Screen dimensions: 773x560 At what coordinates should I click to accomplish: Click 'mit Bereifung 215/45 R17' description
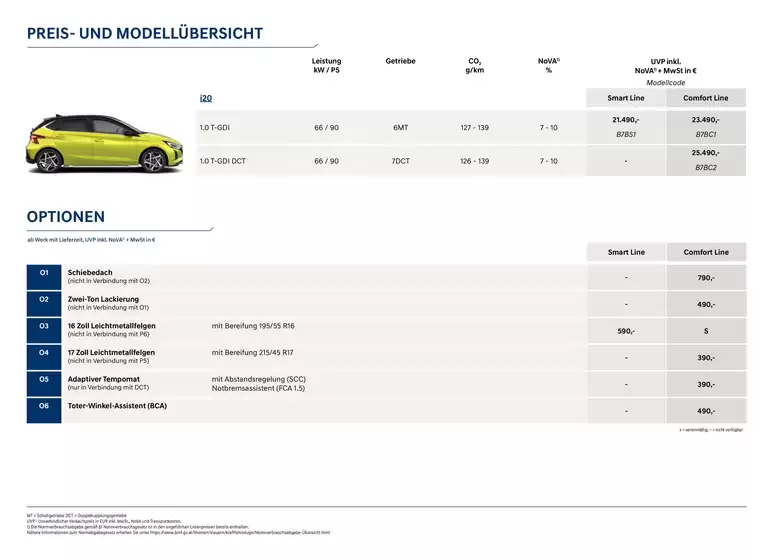pyautogui.click(x=252, y=352)
